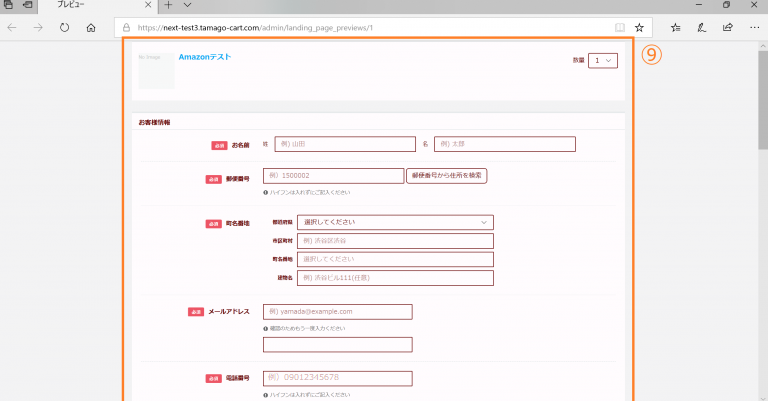
Task: Click the Amazonテスト product title link
Action: [x=204, y=57]
